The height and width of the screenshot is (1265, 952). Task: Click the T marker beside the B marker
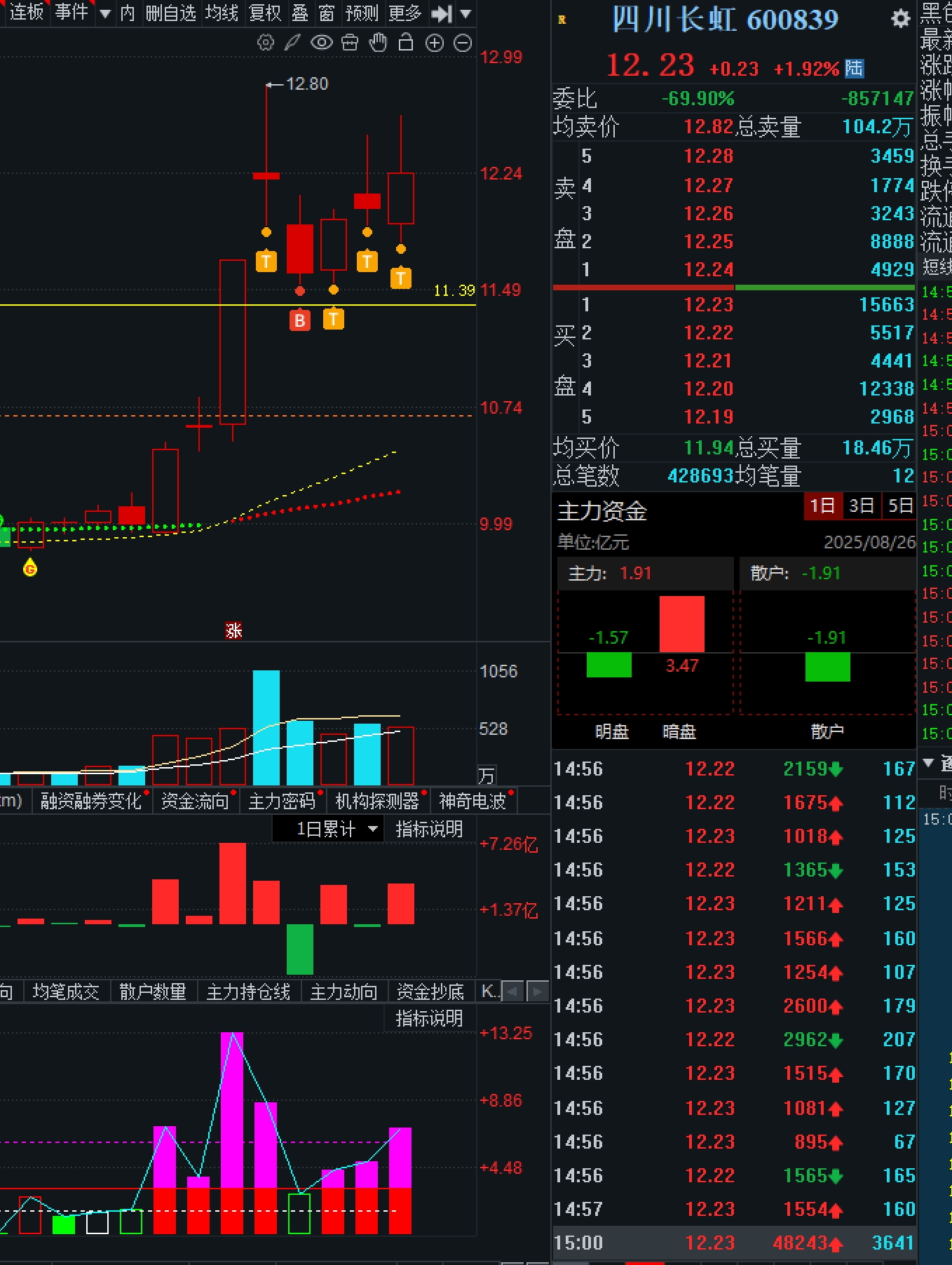tap(334, 319)
